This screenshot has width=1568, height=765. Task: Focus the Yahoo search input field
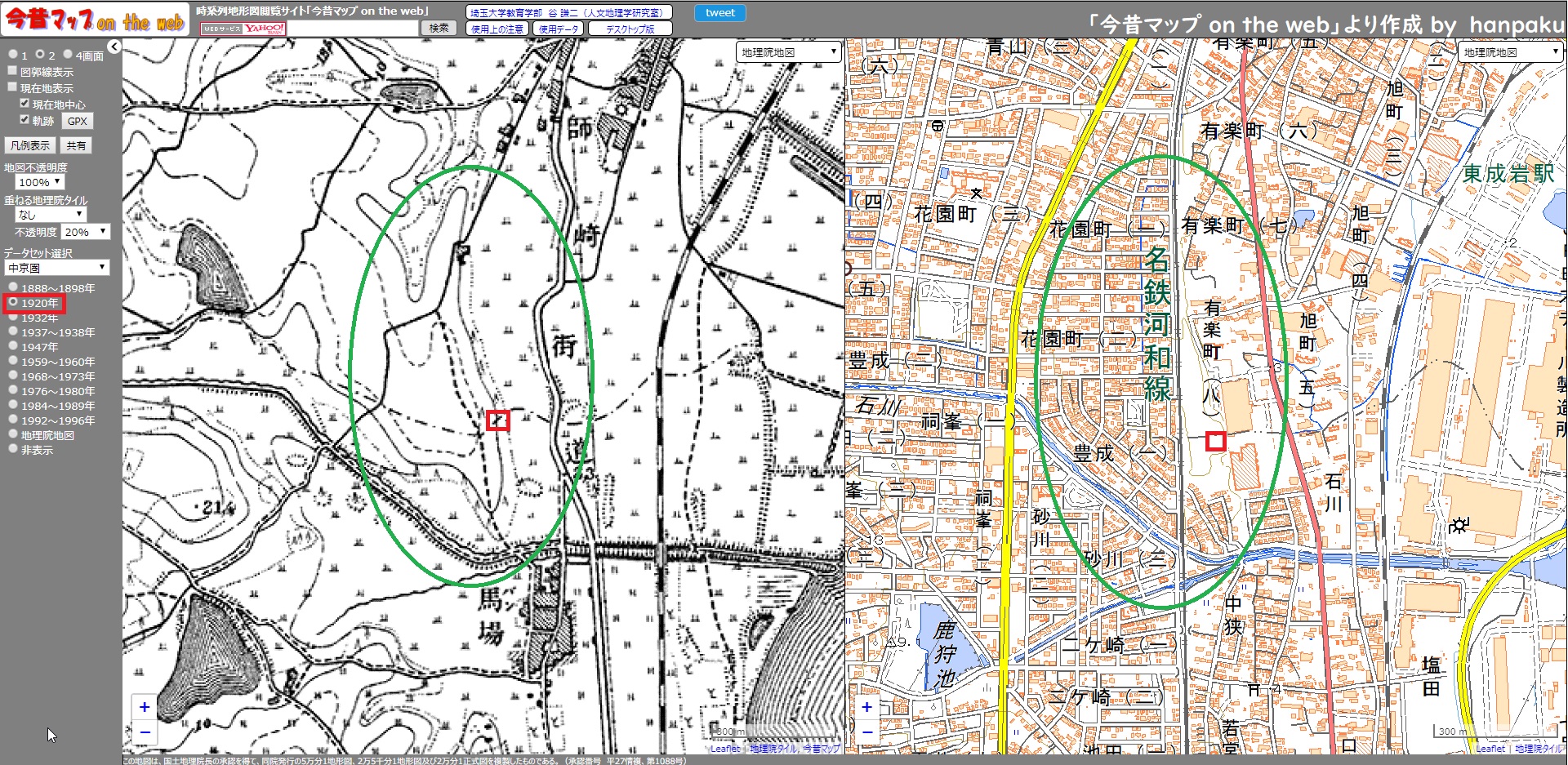point(353,29)
